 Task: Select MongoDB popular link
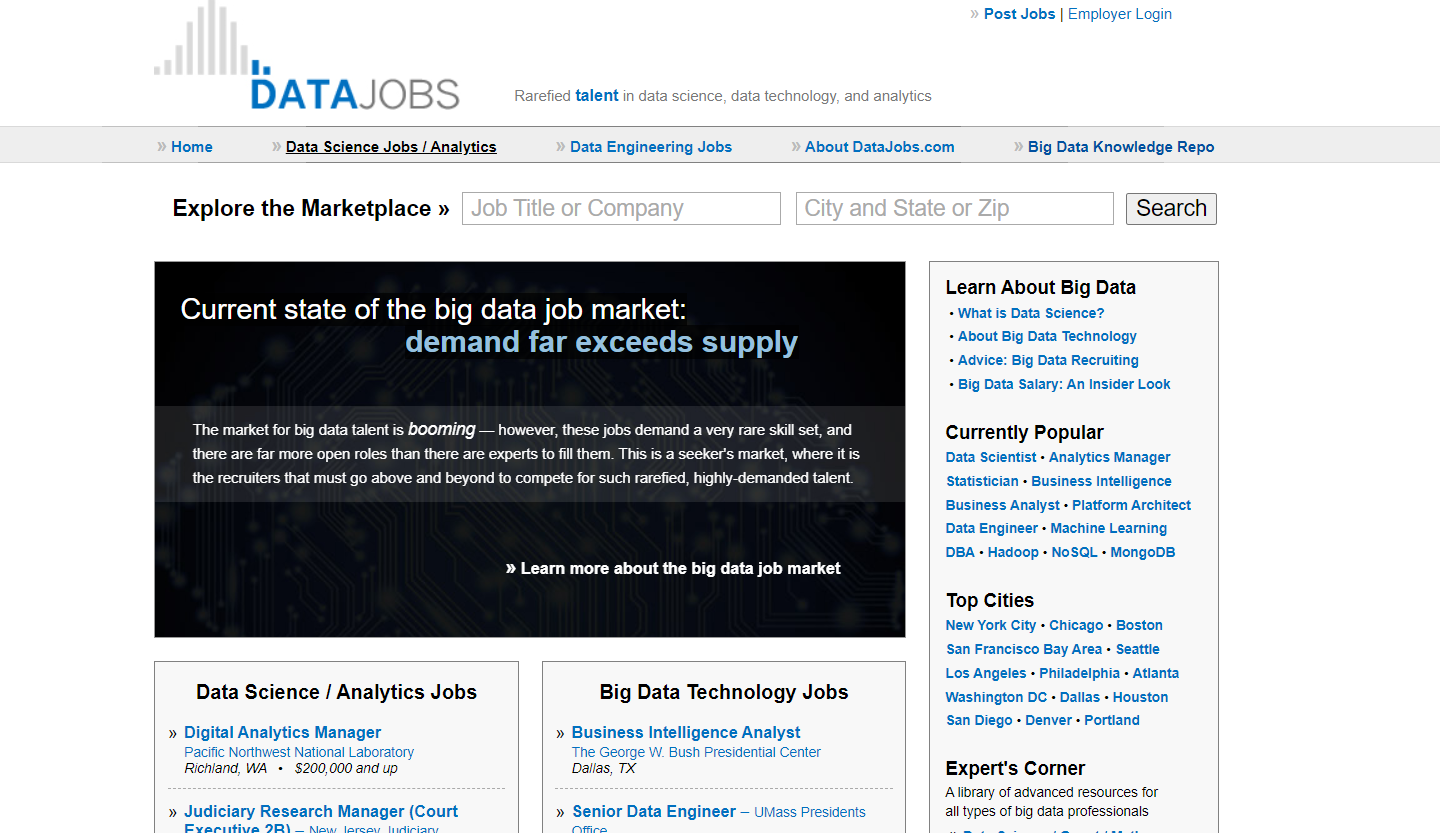(x=1143, y=552)
